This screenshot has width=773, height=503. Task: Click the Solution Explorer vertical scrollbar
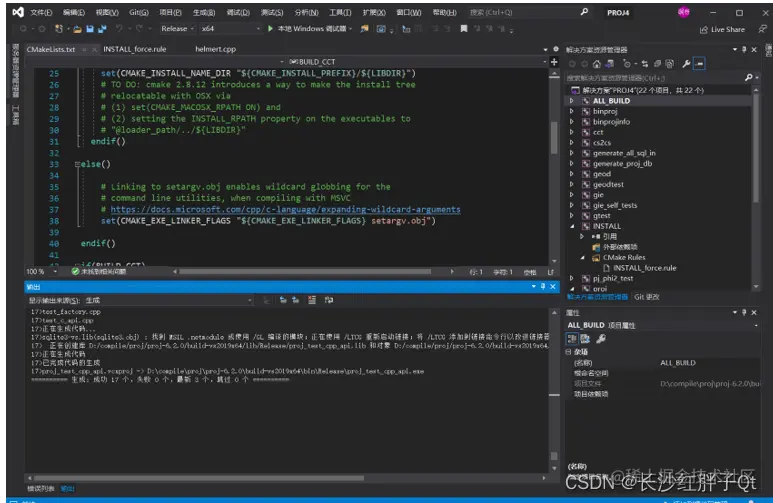coord(756,147)
